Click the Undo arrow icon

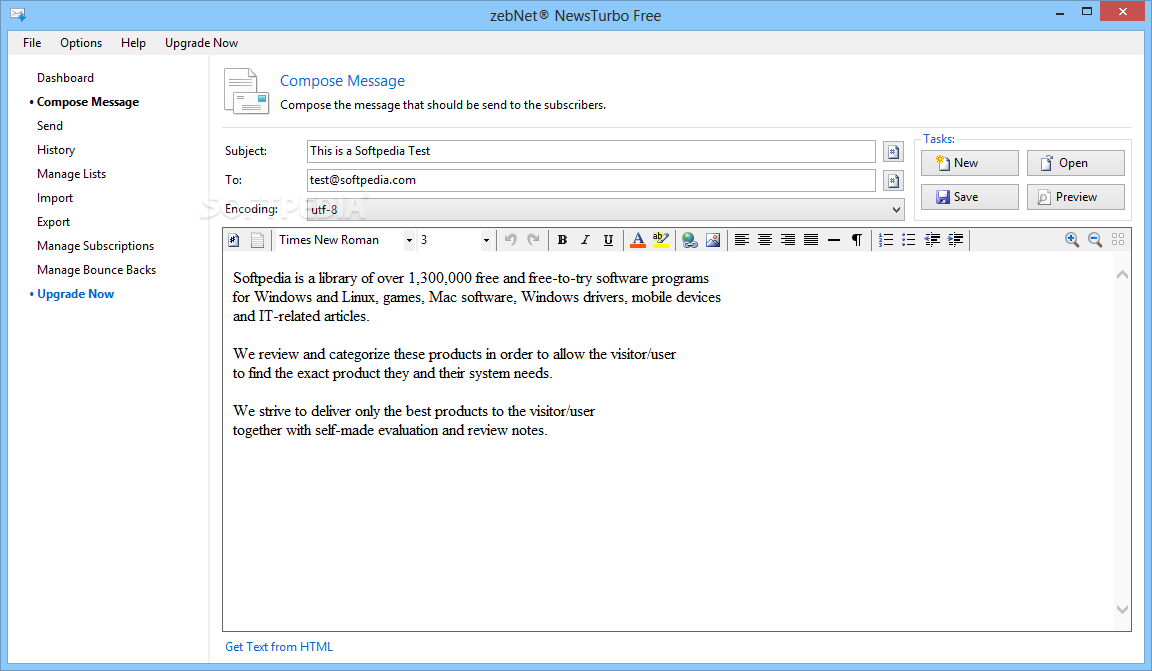tap(511, 240)
